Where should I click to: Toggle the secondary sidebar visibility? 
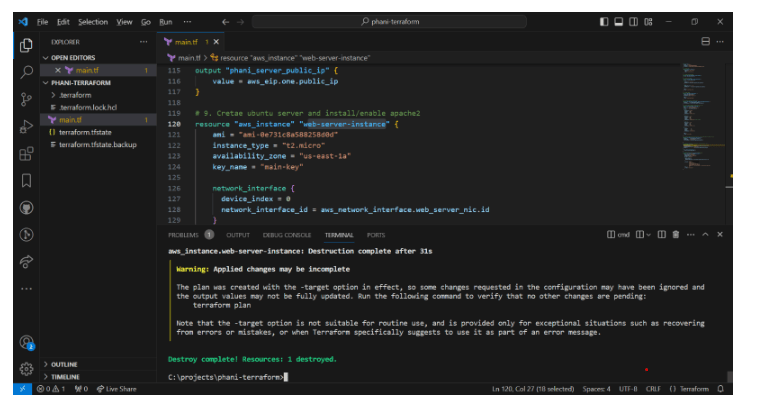point(632,21)
